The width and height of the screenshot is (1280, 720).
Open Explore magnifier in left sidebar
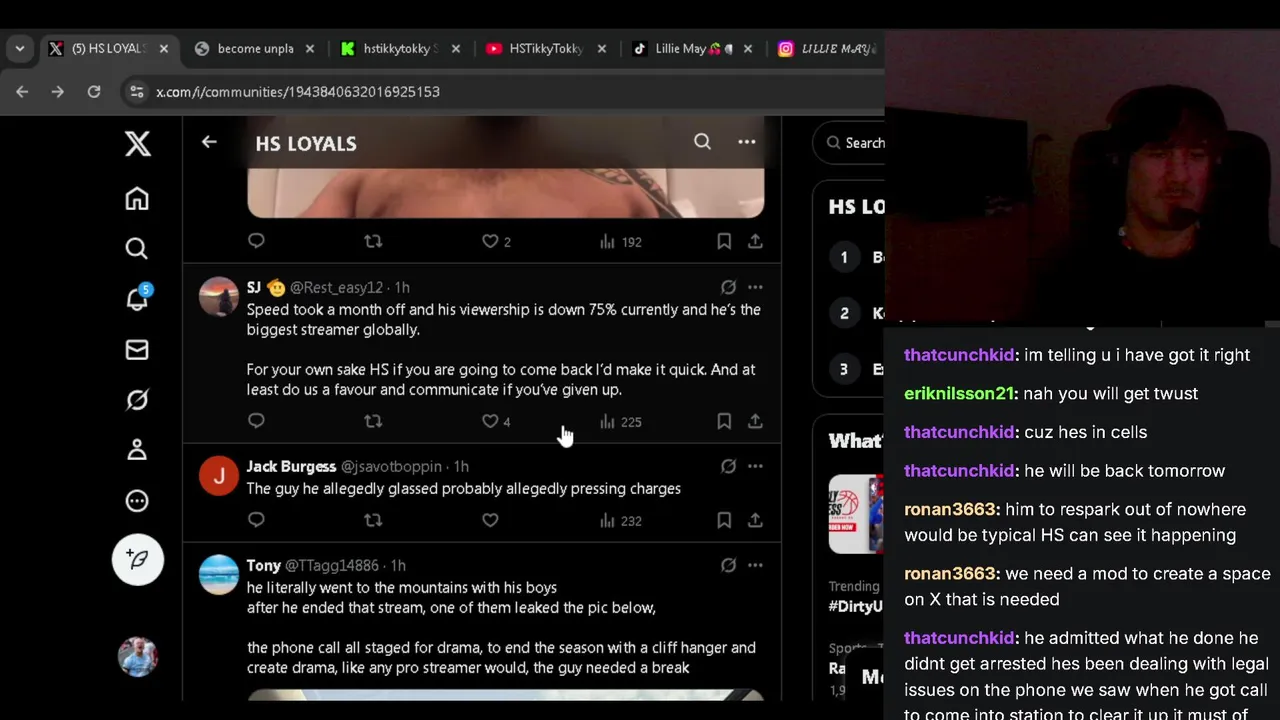point(137,248)
